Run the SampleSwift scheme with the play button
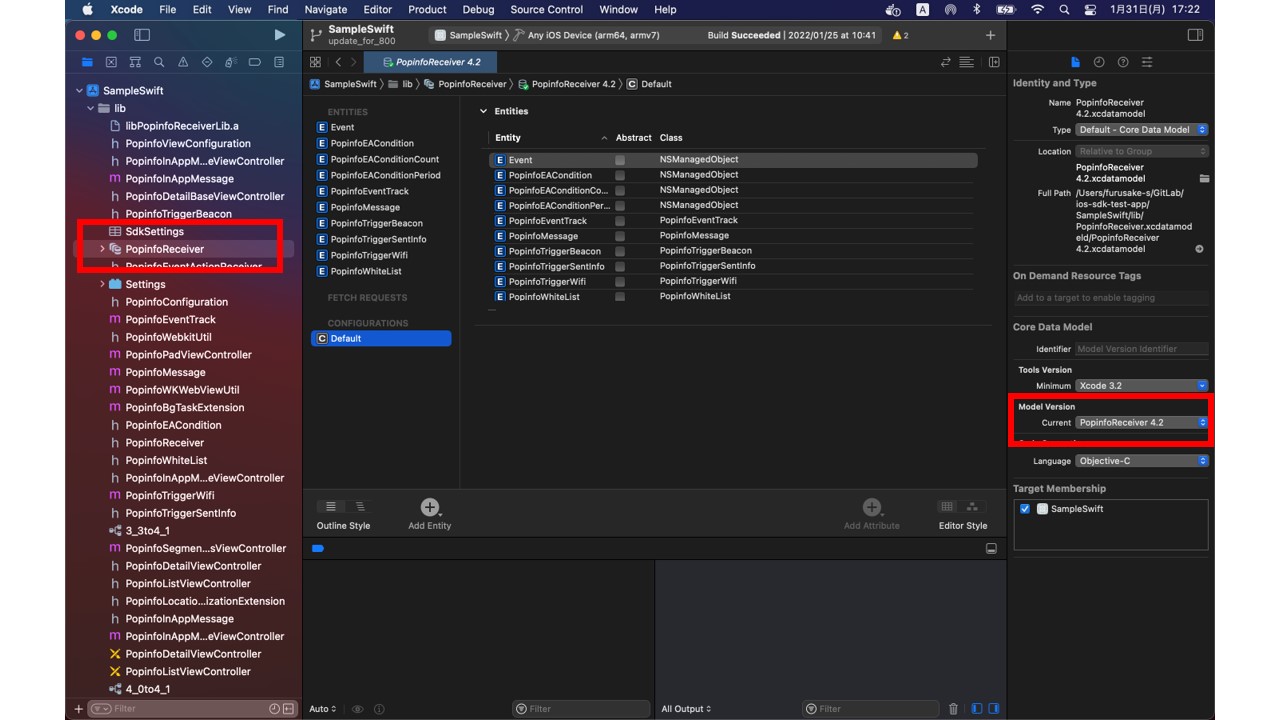 (279, 34)
